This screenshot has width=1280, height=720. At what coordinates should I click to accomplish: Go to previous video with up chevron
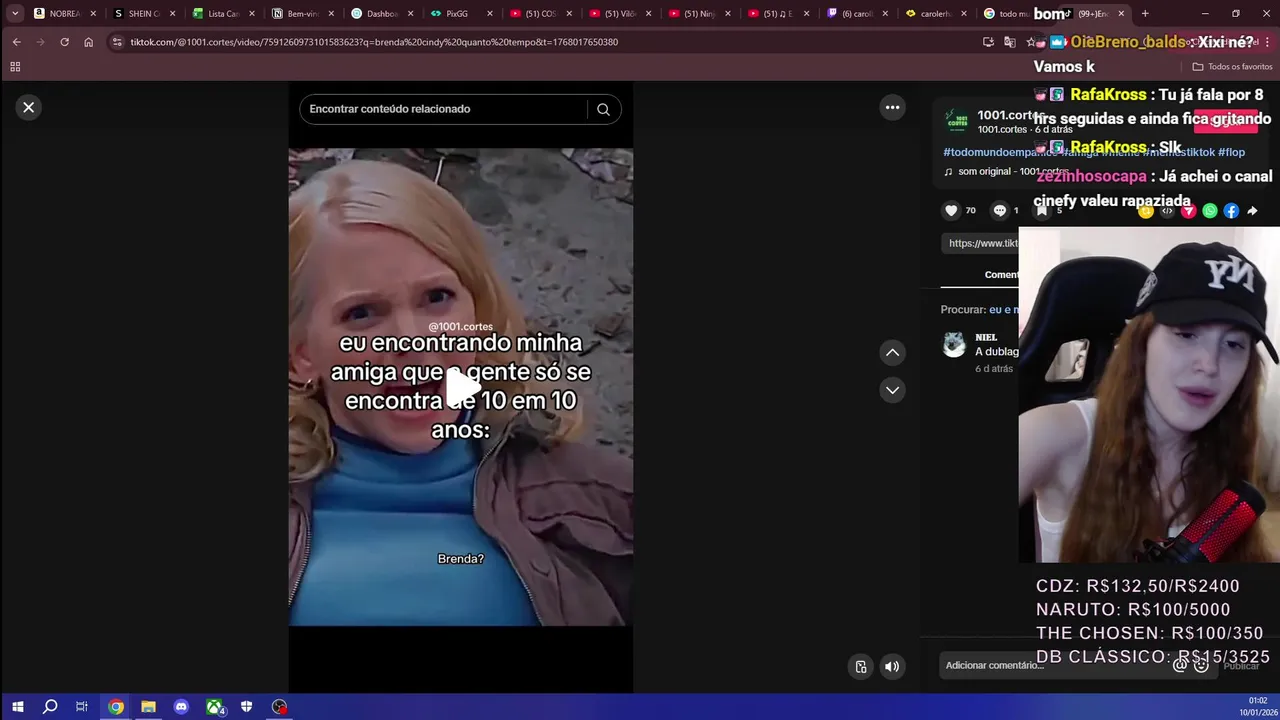point(892,352)
